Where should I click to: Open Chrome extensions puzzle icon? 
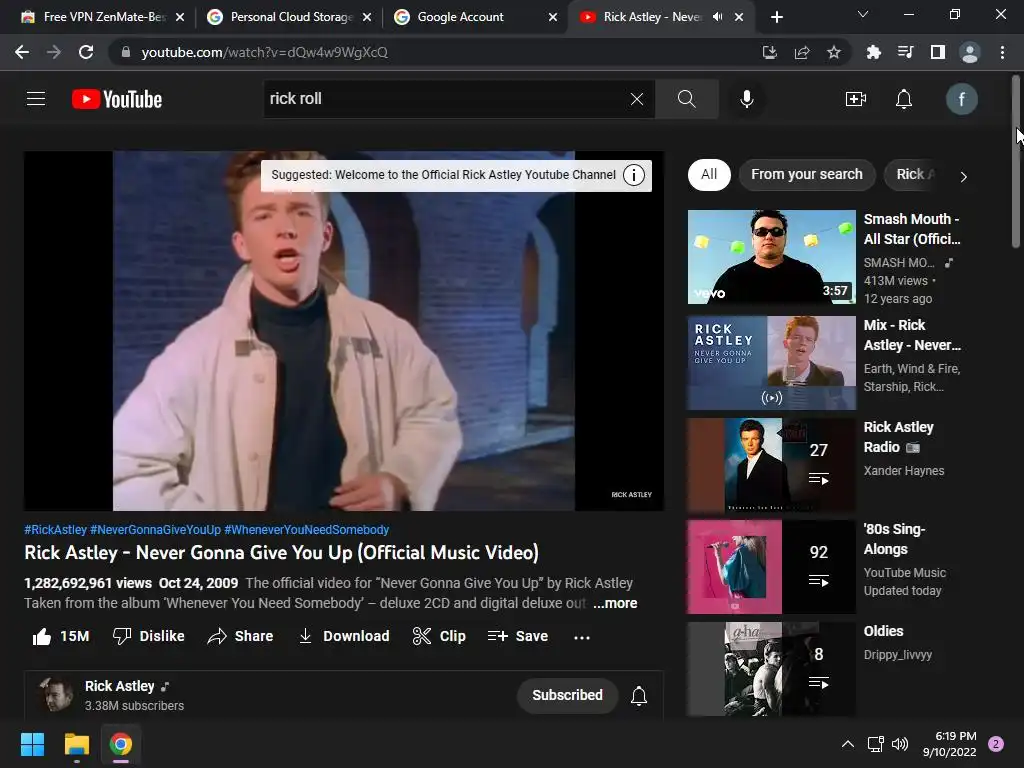click(873, 52)
